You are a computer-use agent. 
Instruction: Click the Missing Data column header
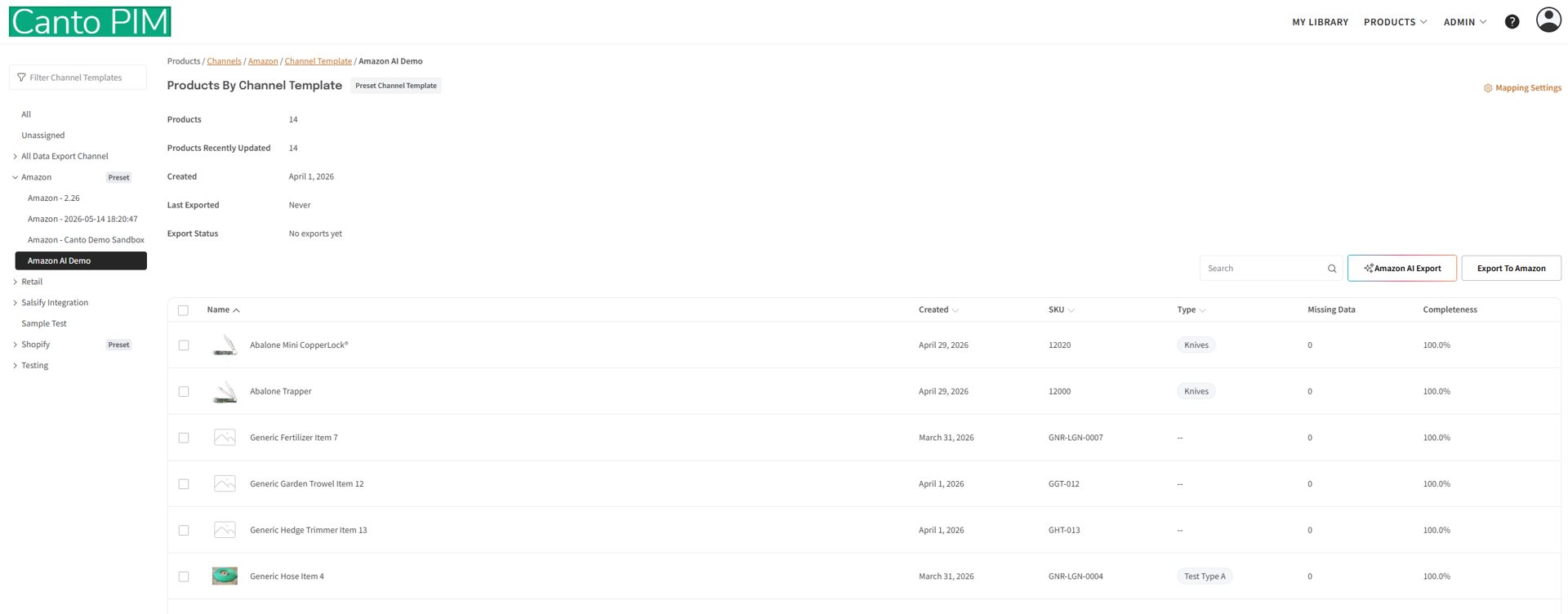[1331, 310]
